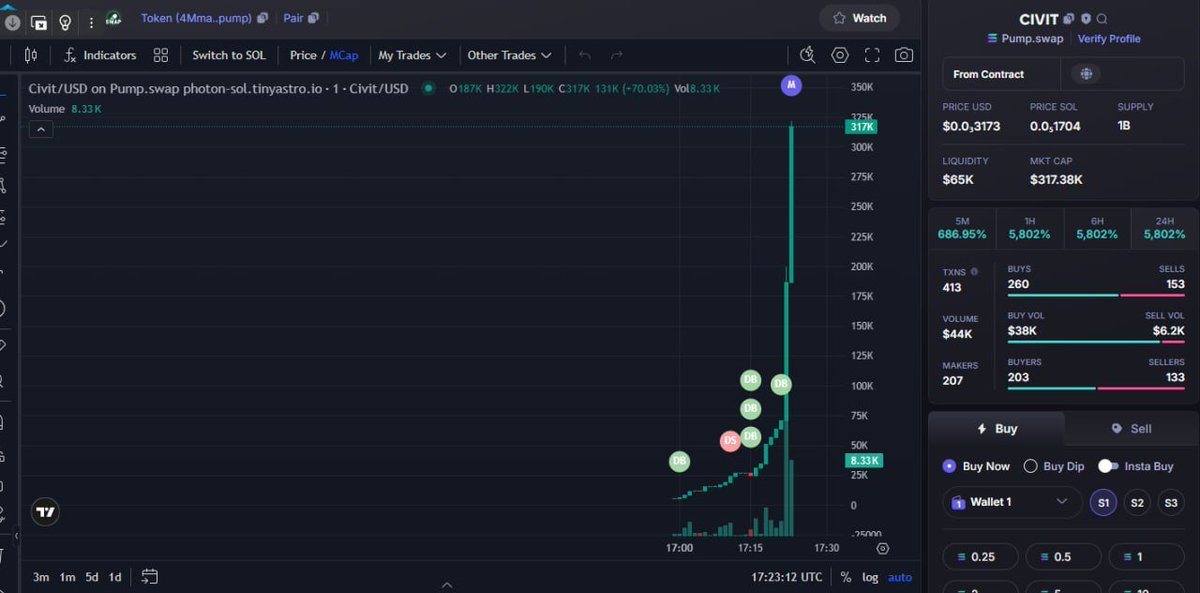This screenshot has height=593, width=1200.
Task: Set chart range to 3m
Action: (41, 577)
